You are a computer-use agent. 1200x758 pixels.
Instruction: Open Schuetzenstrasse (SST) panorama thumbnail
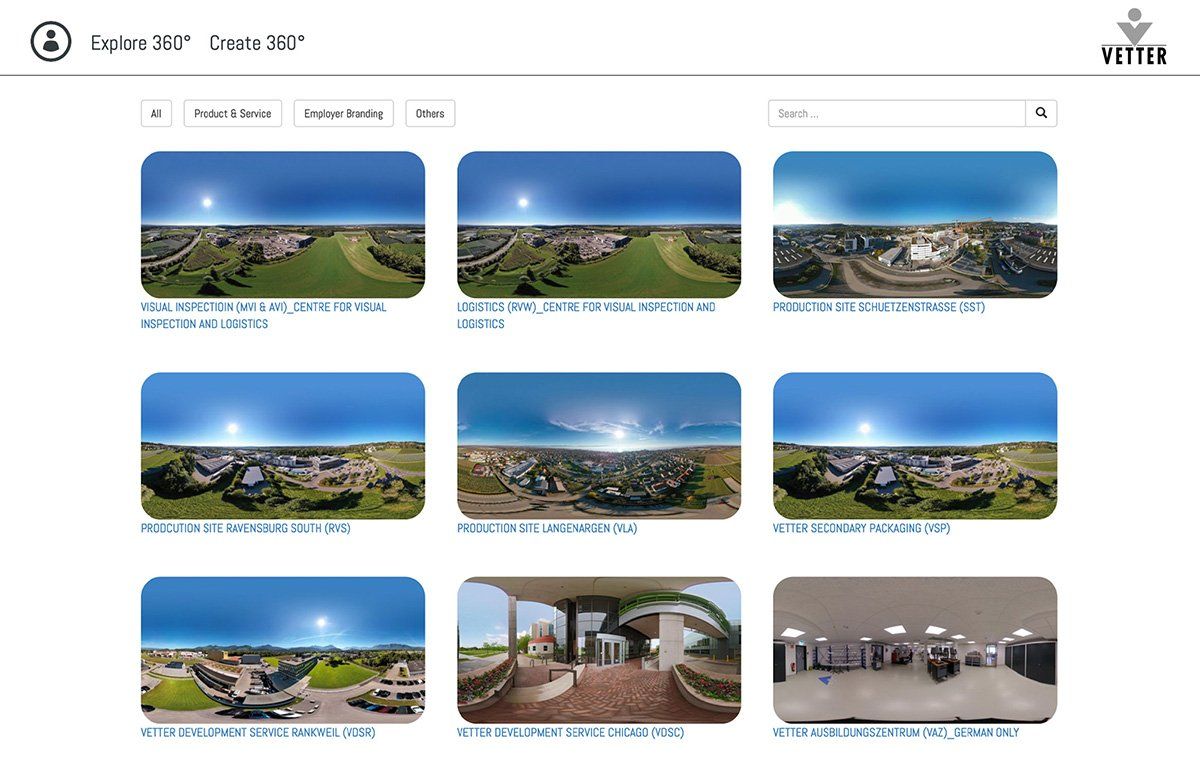pyautogui.click(x=915, y=224)
